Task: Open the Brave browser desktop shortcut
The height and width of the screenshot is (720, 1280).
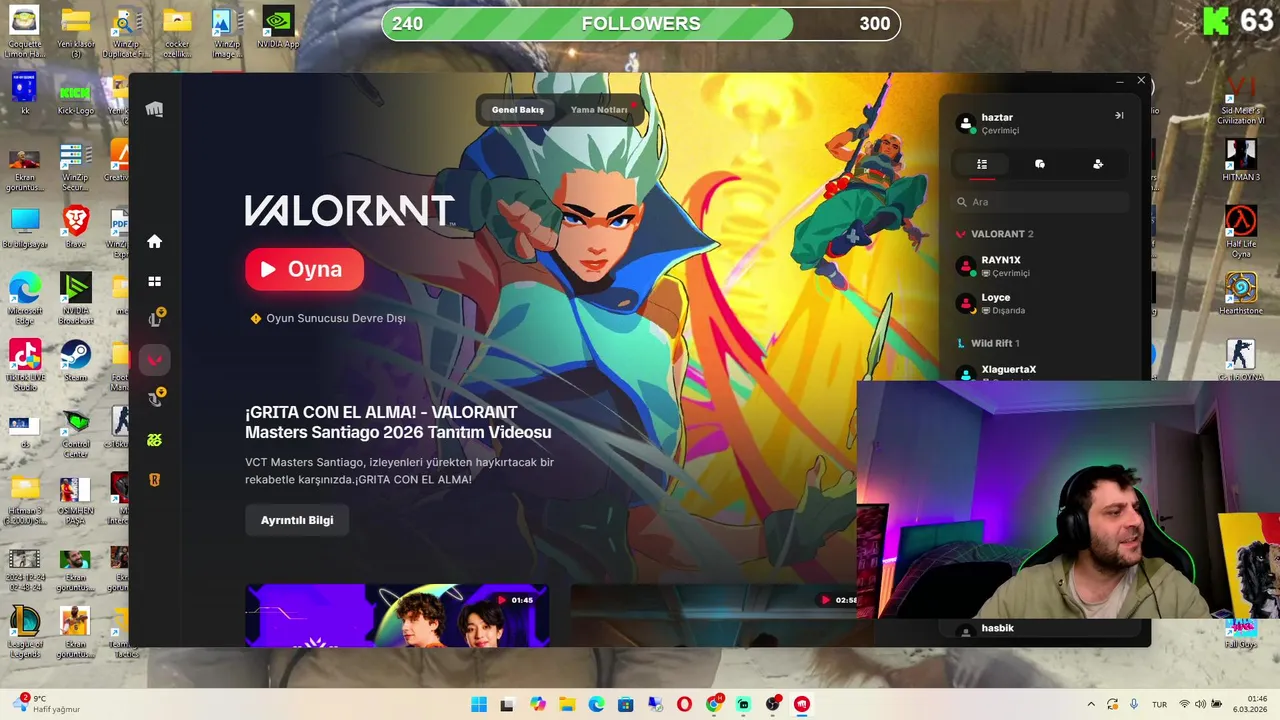Action: [75, 227]
